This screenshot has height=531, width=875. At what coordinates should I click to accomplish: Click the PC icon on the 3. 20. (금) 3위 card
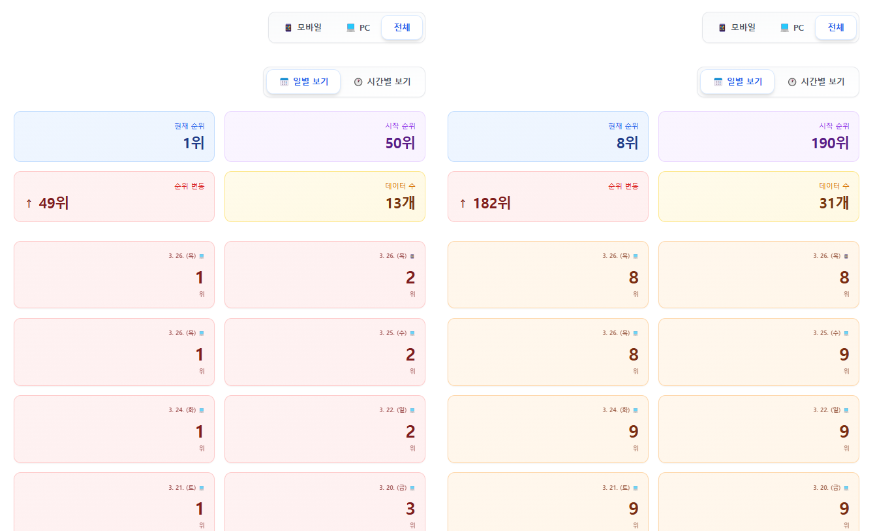coord(412,487)
